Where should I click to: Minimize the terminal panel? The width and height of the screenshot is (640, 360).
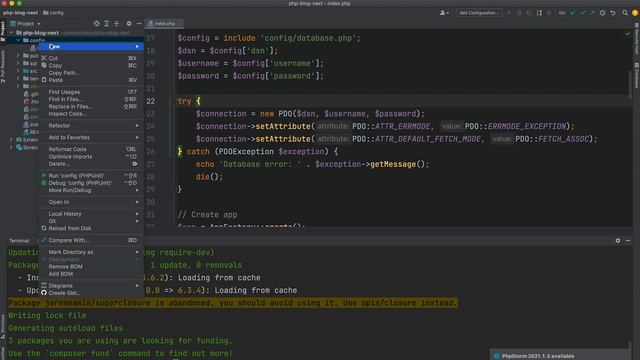[628, 240]
